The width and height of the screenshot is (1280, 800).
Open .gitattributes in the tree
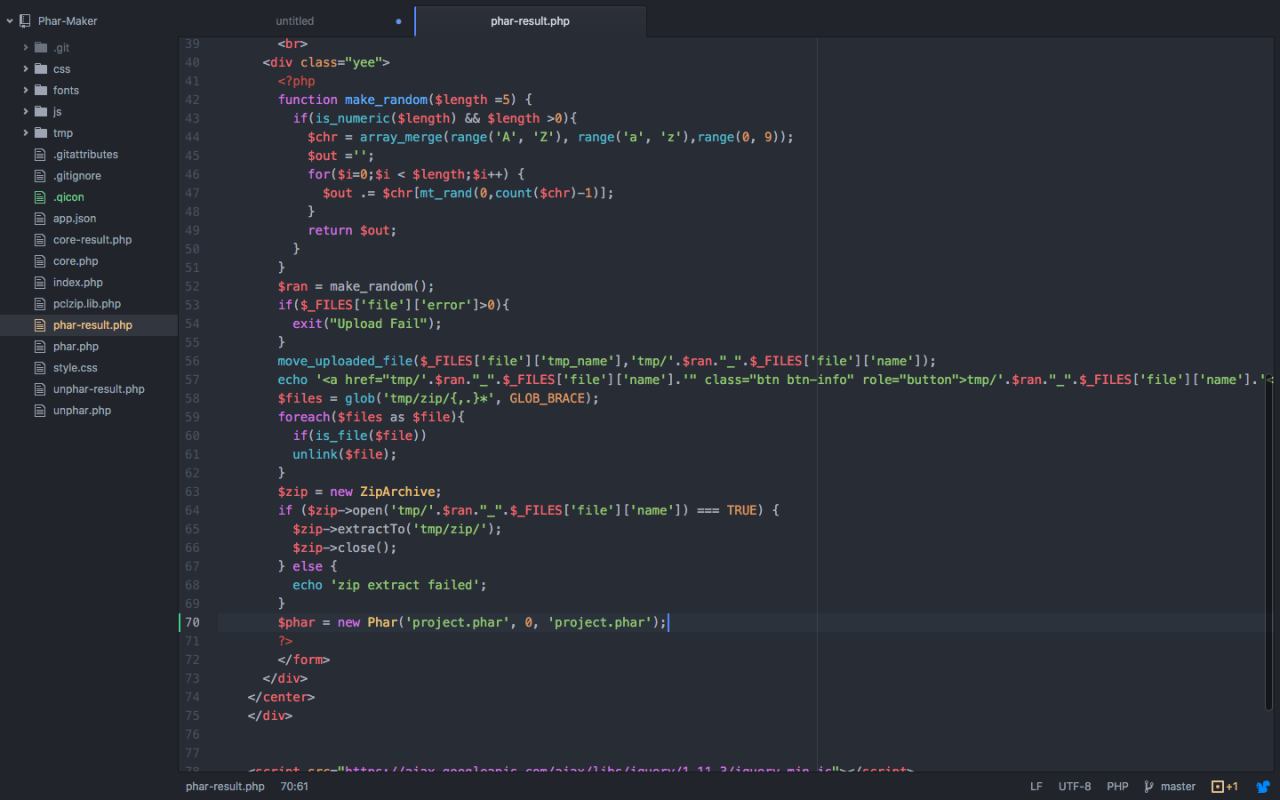[85, 154]
